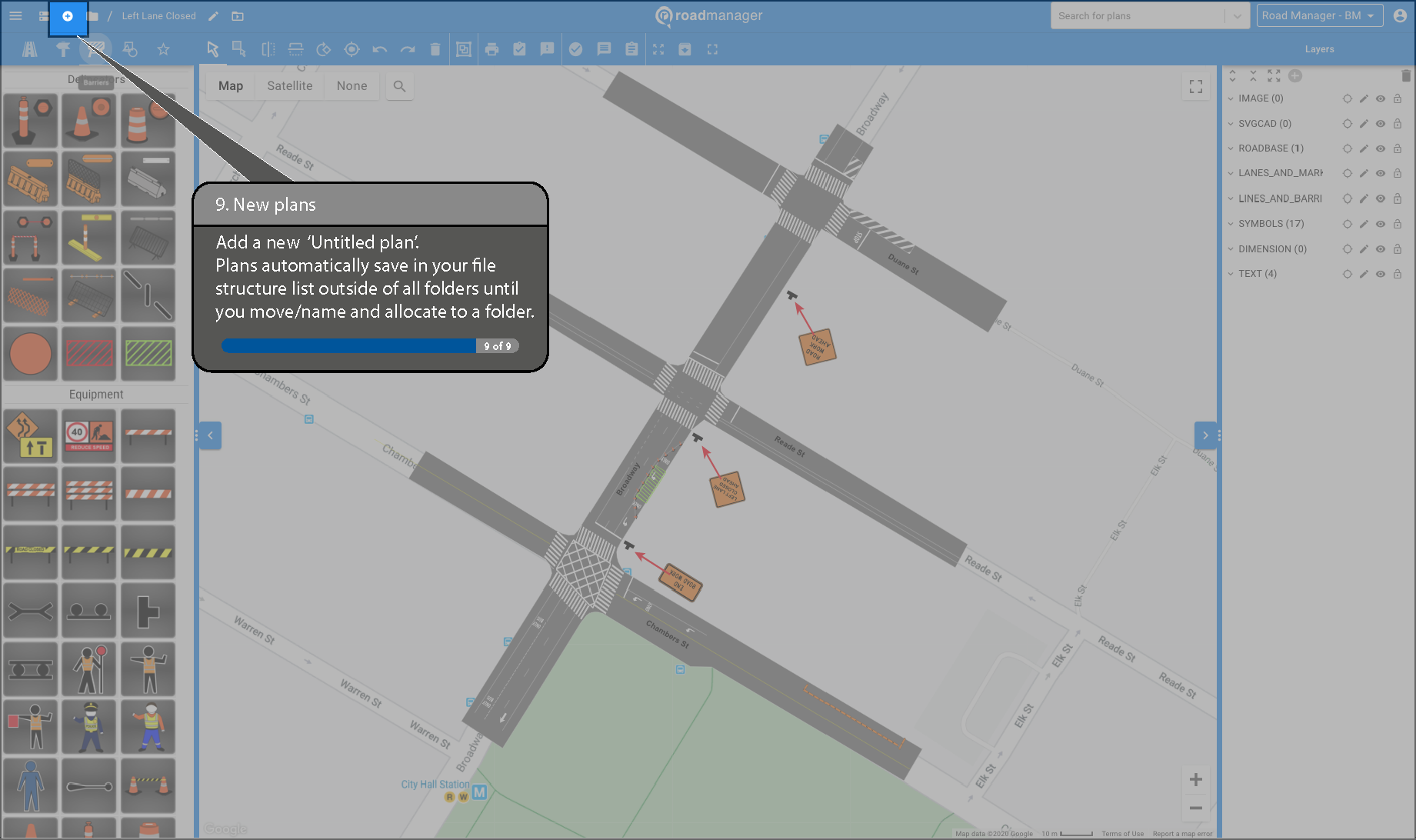The image size is (1416, 840).
Task: Collapse the right Layers panel arrow
Action: pos(1205,435)
